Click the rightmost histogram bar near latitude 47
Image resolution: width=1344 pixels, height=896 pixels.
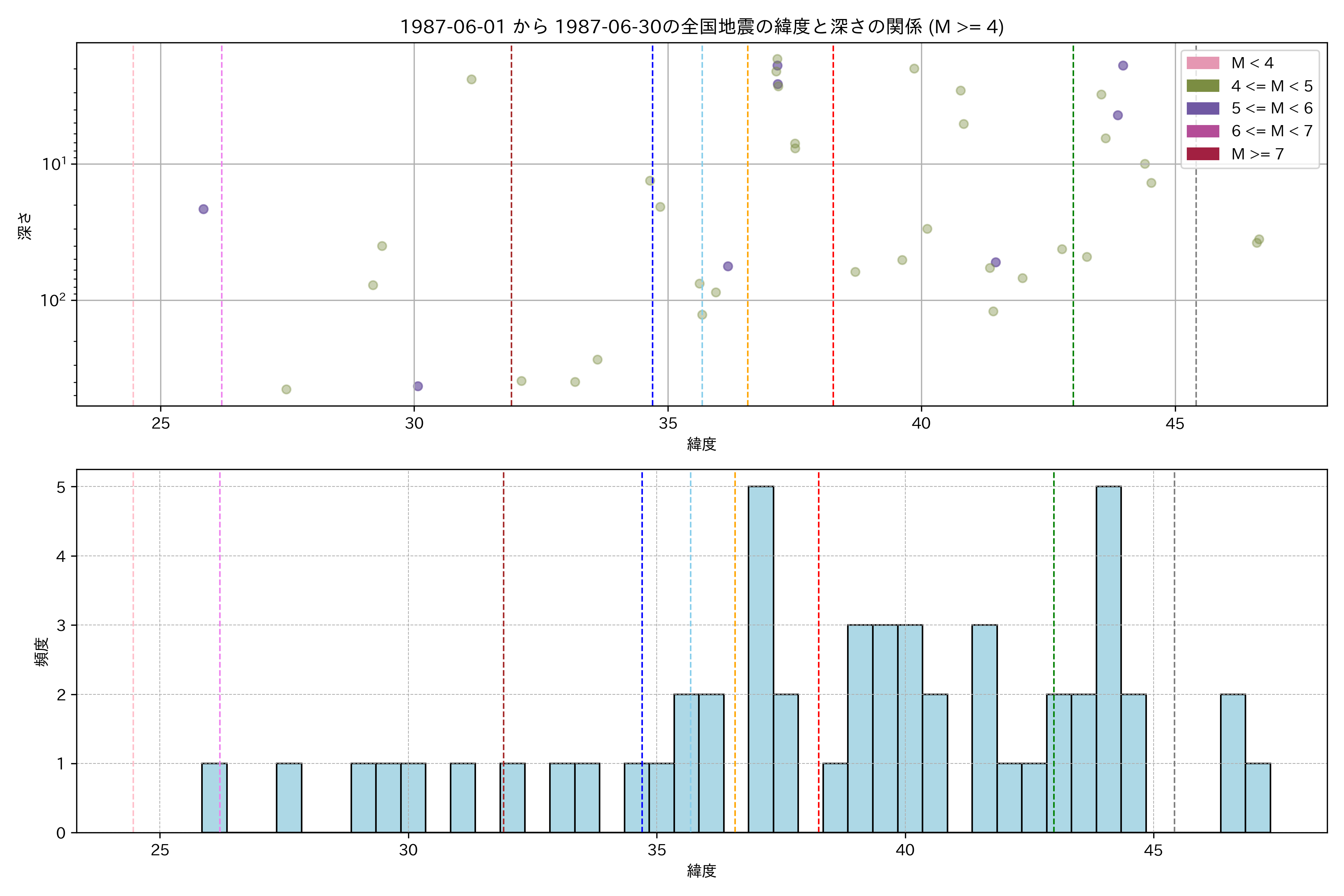pos(1258,798)
